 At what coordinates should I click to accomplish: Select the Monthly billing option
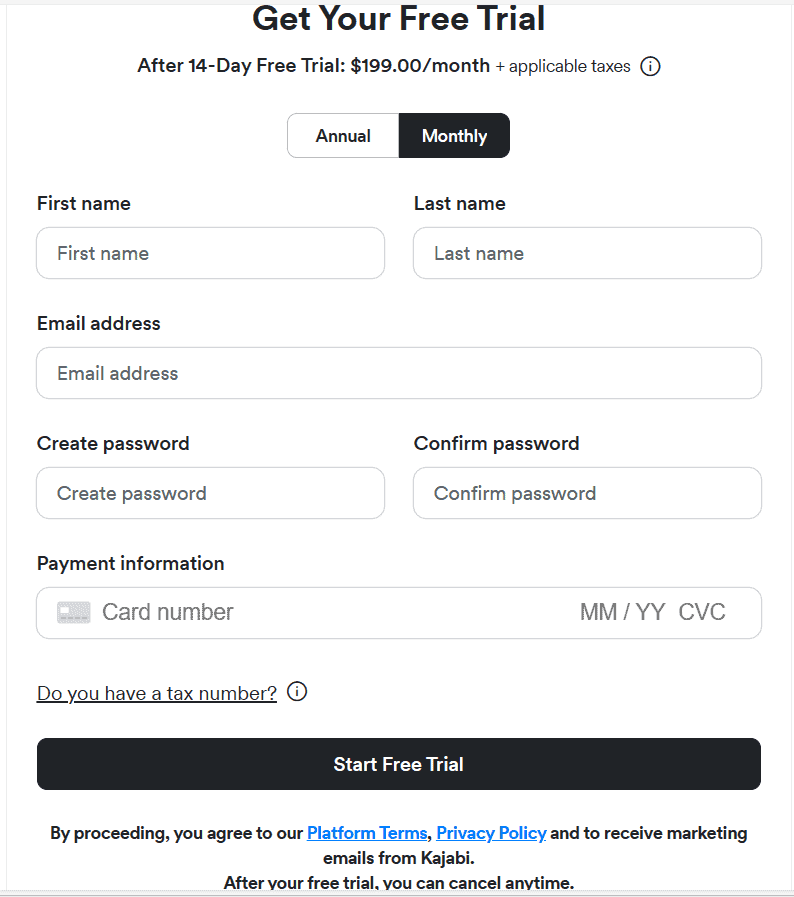[x=454, y=136]
